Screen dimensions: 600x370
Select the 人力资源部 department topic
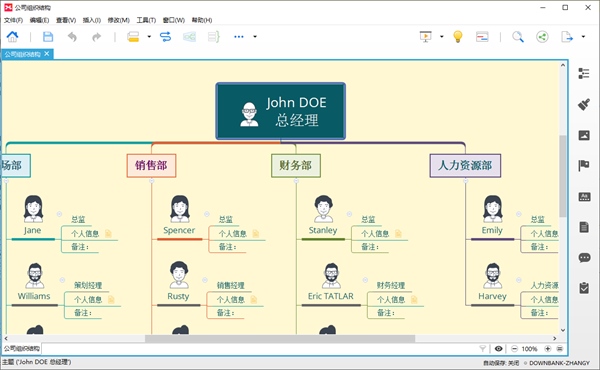click(465, 165)
